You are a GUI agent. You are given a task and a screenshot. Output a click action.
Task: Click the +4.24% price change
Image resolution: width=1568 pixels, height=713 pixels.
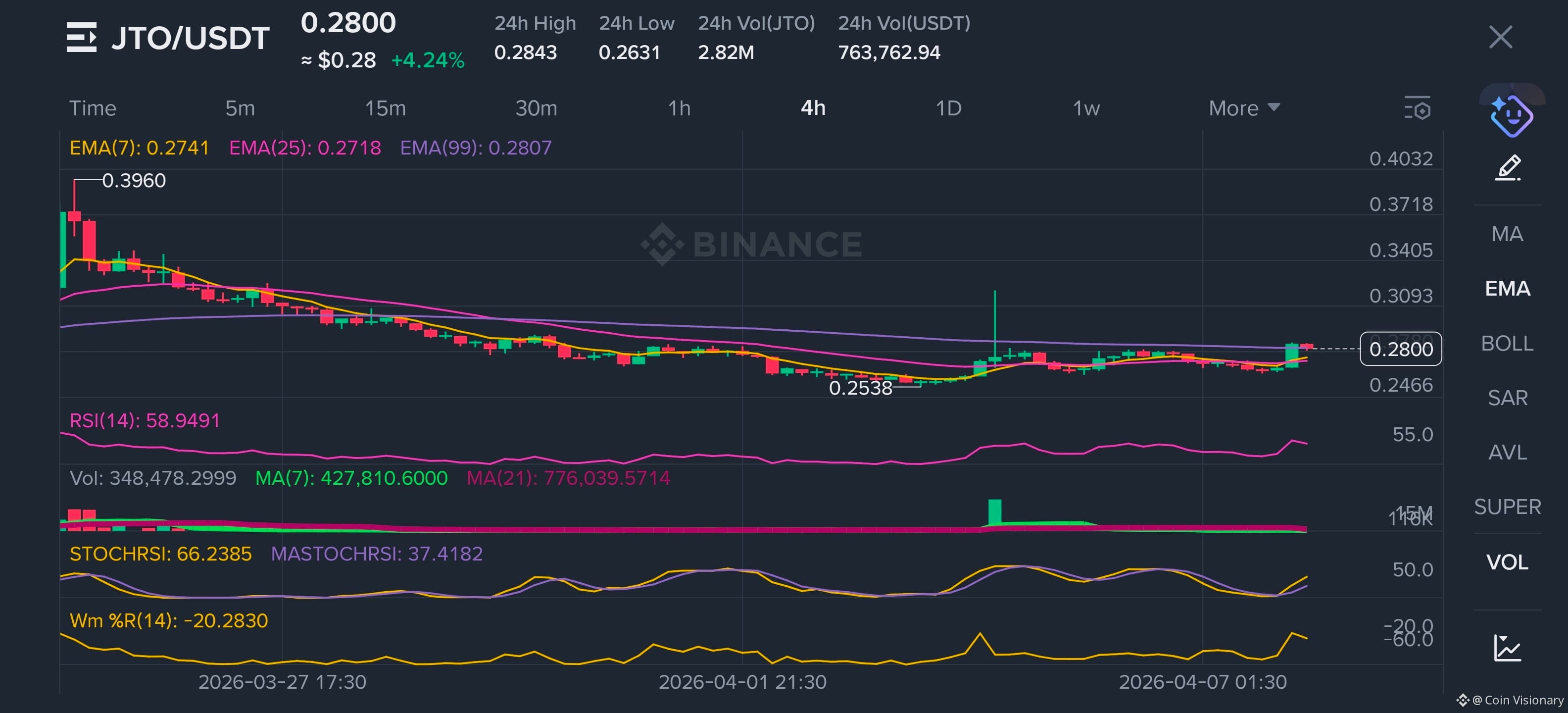click(x=428, y=60)
